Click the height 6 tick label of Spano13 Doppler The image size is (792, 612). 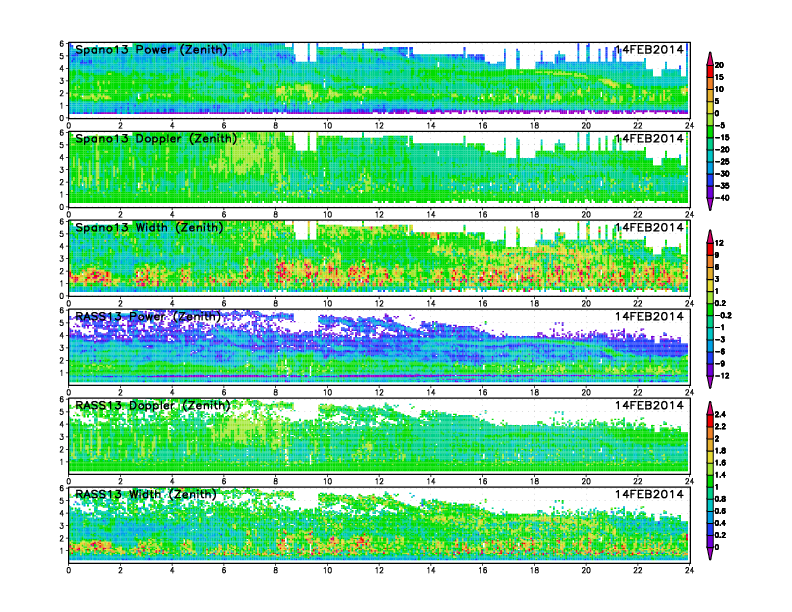pyautogui.click(x=62, y=133)
